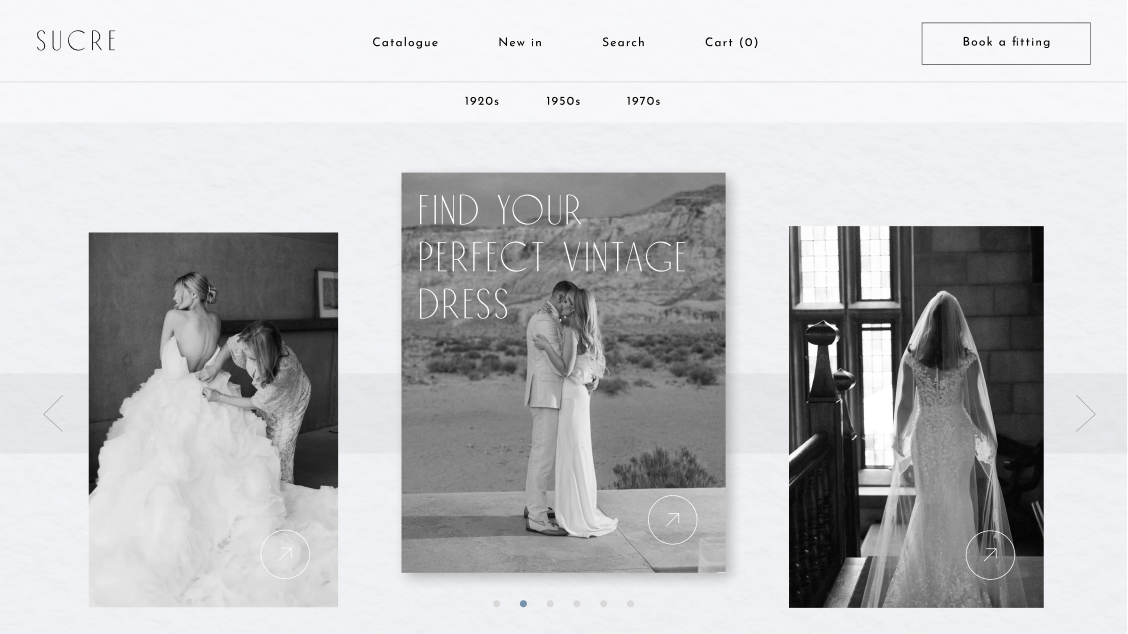Open the Search function
This screenshot has width=1128, height=634.
tap(623, 42)
